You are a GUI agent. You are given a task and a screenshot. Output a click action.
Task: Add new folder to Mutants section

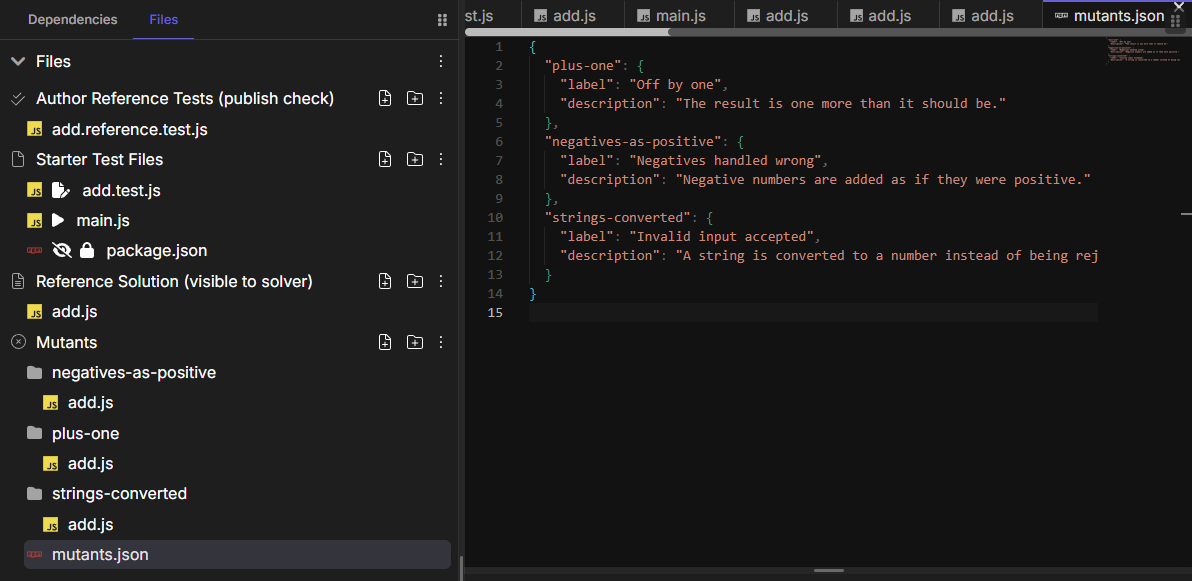(x=414, y=341)
